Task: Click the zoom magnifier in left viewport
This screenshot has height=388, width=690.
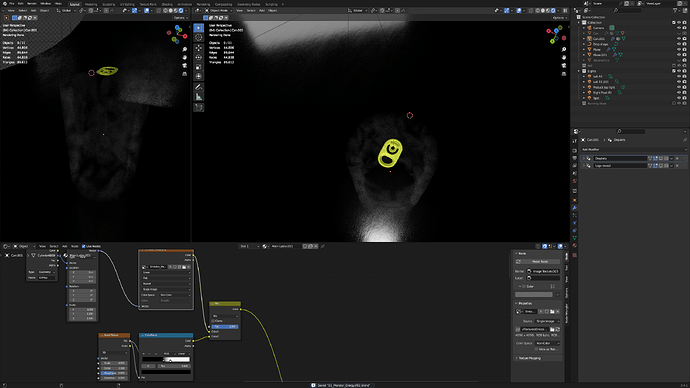Action: pos(185,50)
